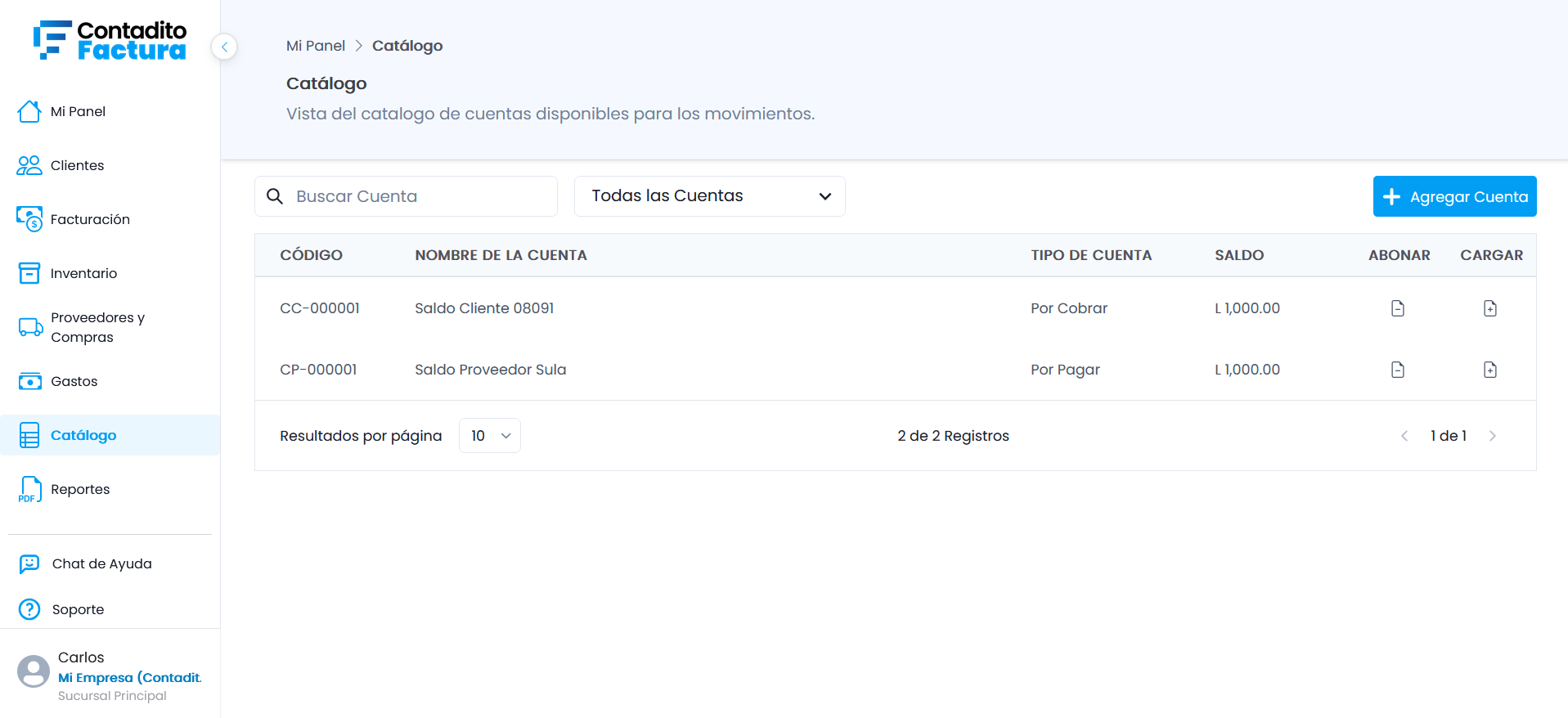
Task: Click the Facturación money icon
Action: coord(29,219)
